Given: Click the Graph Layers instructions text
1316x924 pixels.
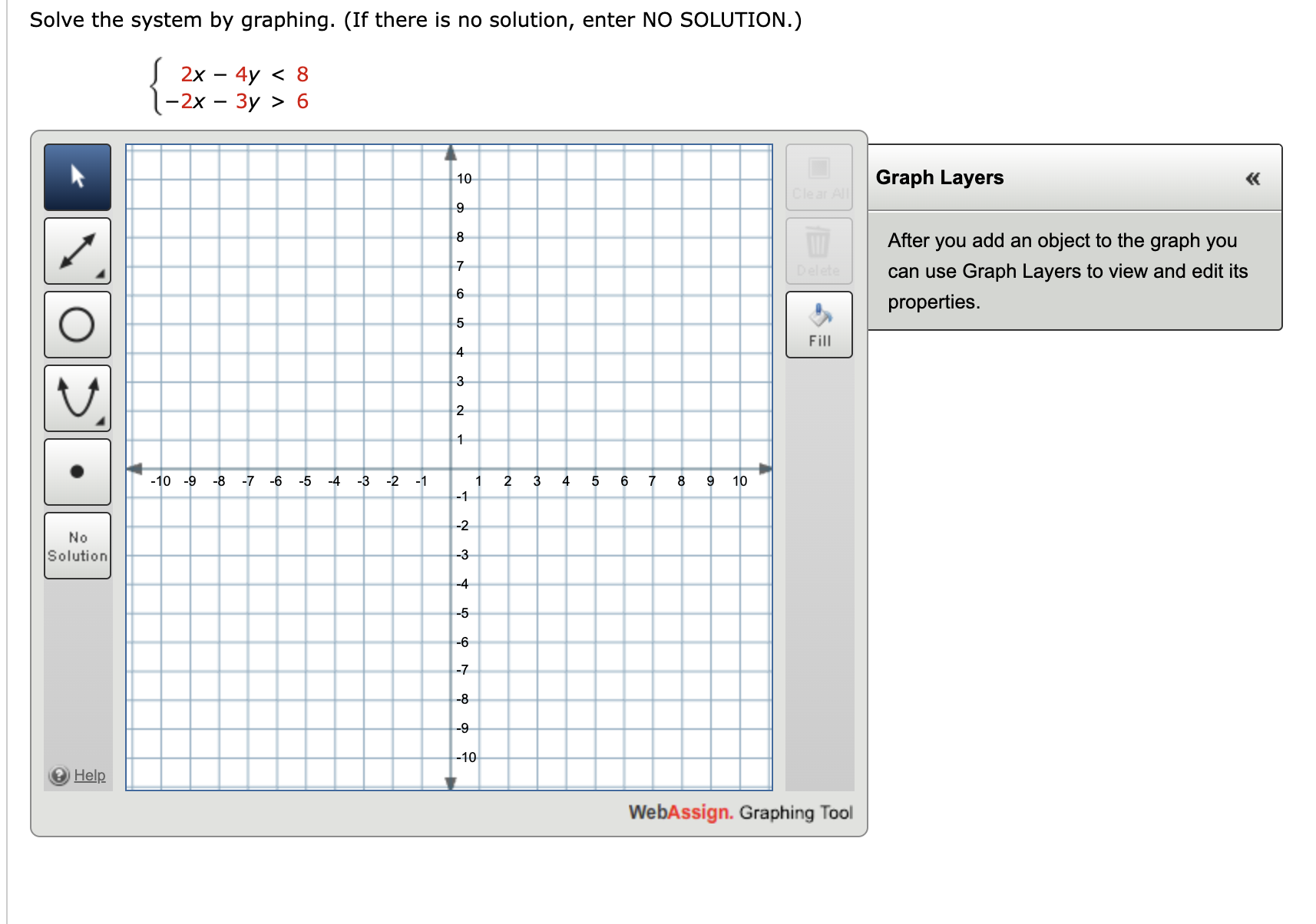Looking at the screenshot, I should tap(1068, 271).
